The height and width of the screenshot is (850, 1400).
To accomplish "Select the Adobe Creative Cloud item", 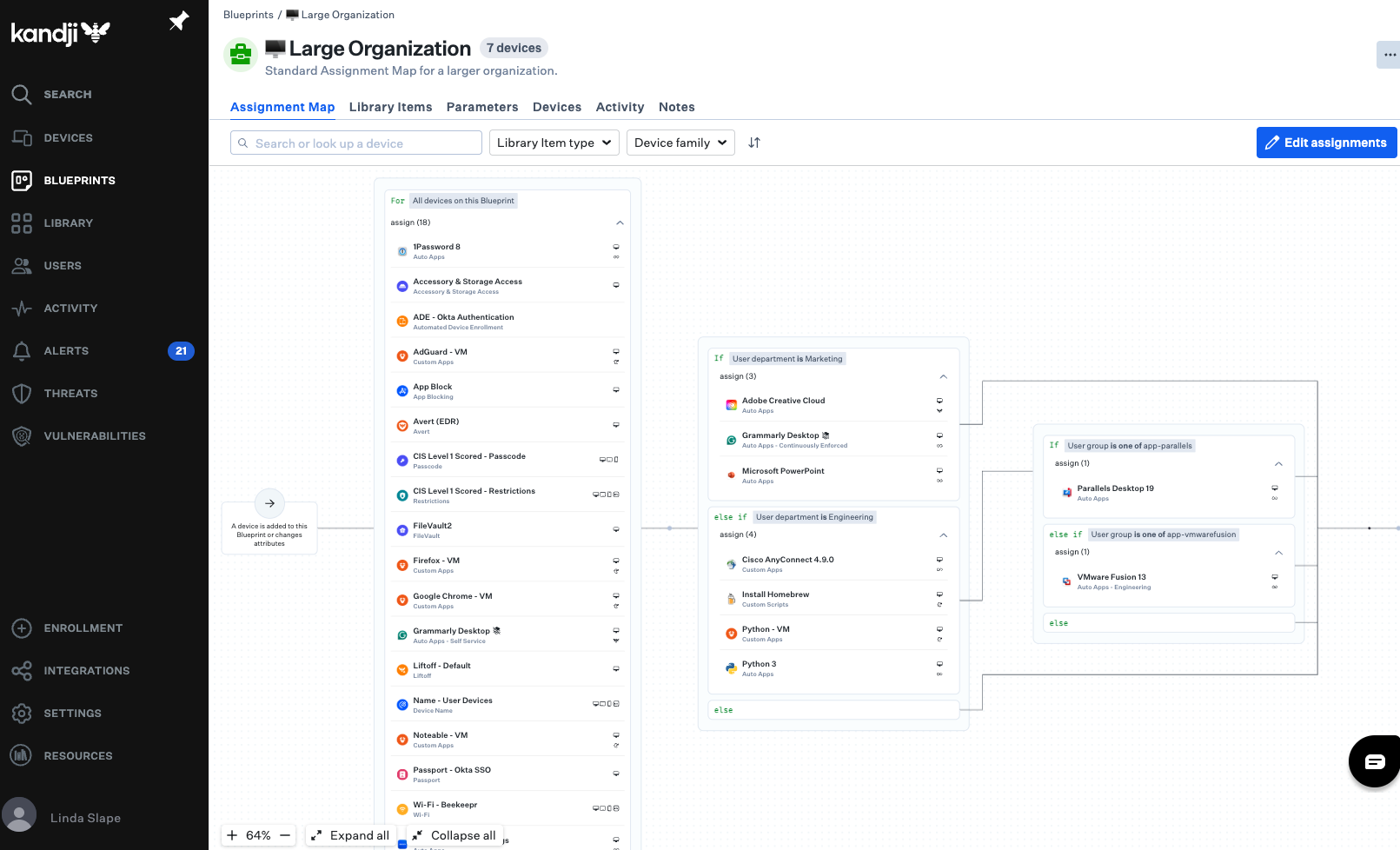I will pos(834,405).
